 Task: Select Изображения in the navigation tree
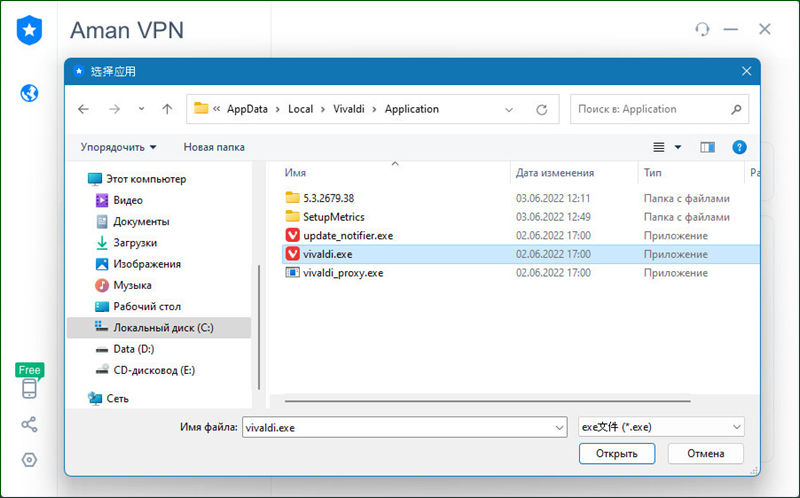[147, 264]
